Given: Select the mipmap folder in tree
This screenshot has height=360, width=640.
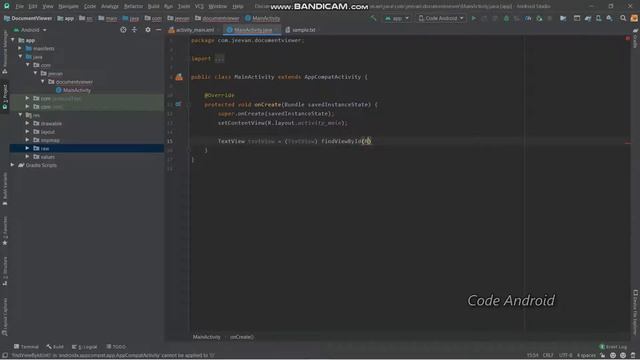Looking at the screenshot, I should pyautogui.click(x=50, y=140).
